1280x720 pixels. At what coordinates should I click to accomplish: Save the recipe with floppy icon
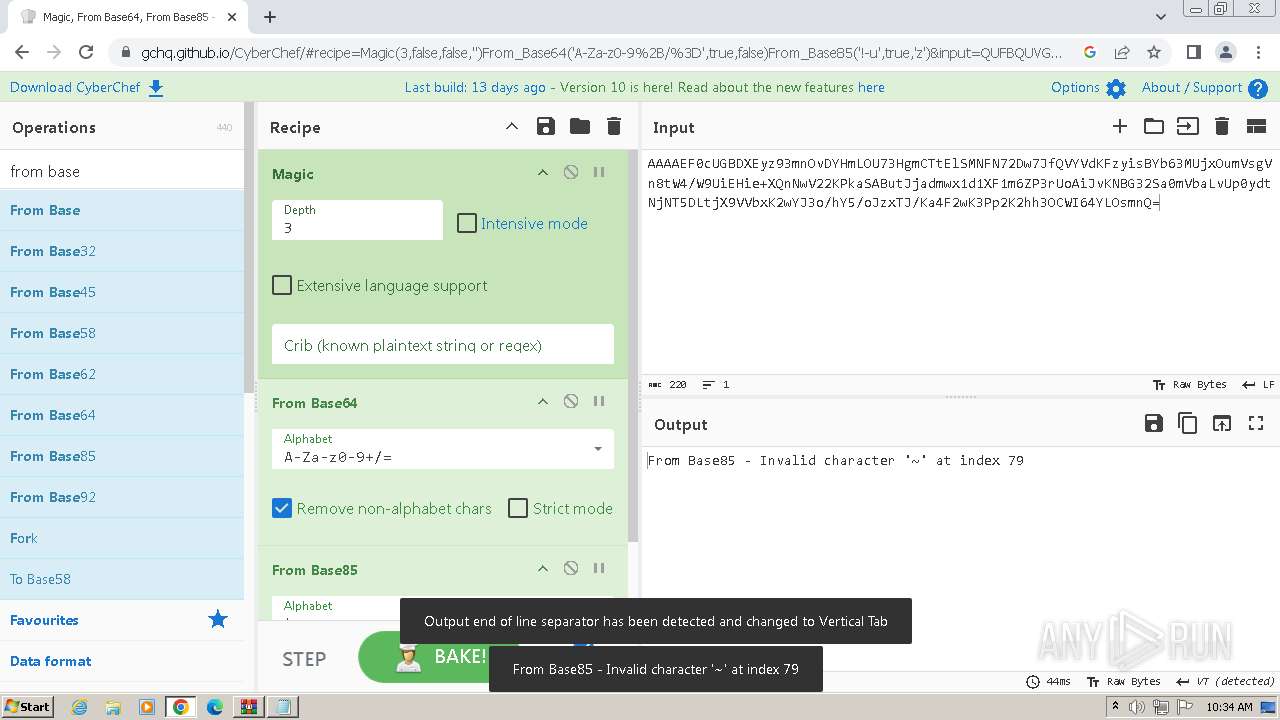coord(545,126)
